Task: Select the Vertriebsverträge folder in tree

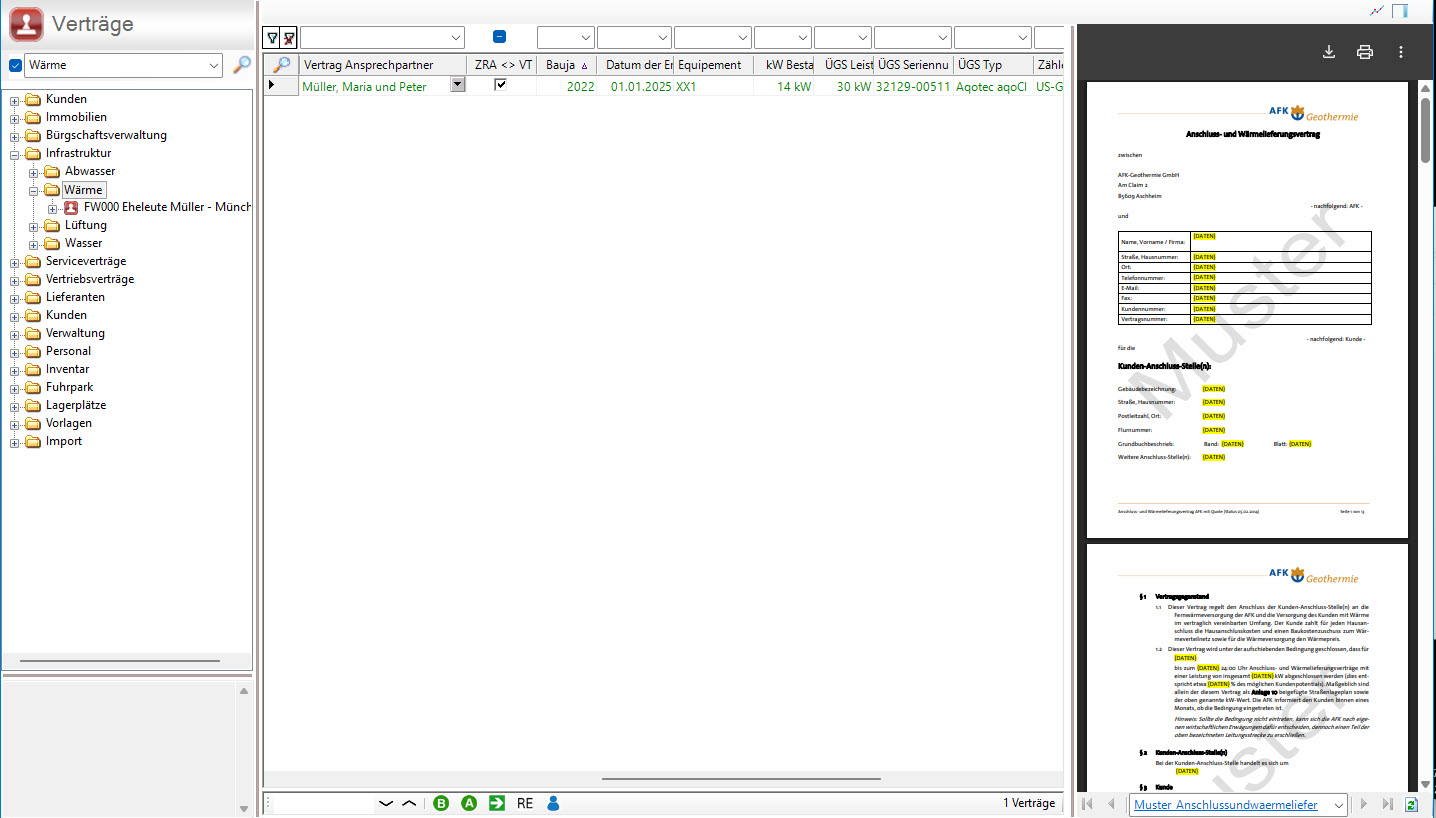Action: [x=89, y=279]
